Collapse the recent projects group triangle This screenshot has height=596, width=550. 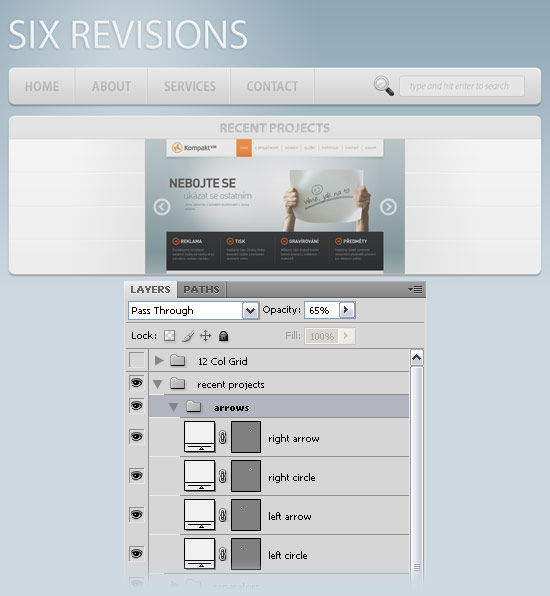click(x=158, y=384)
